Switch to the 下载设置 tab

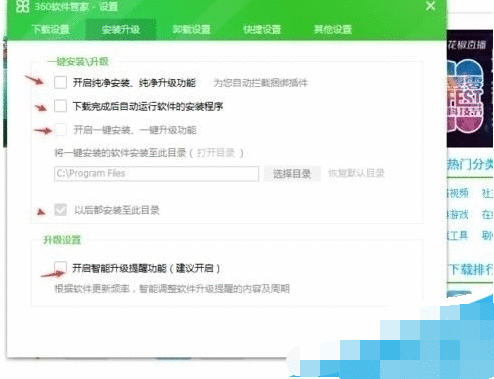(x=51, y=29)
